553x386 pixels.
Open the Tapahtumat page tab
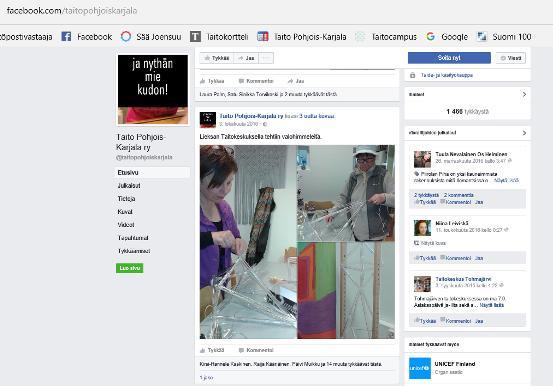coord(133,238)
